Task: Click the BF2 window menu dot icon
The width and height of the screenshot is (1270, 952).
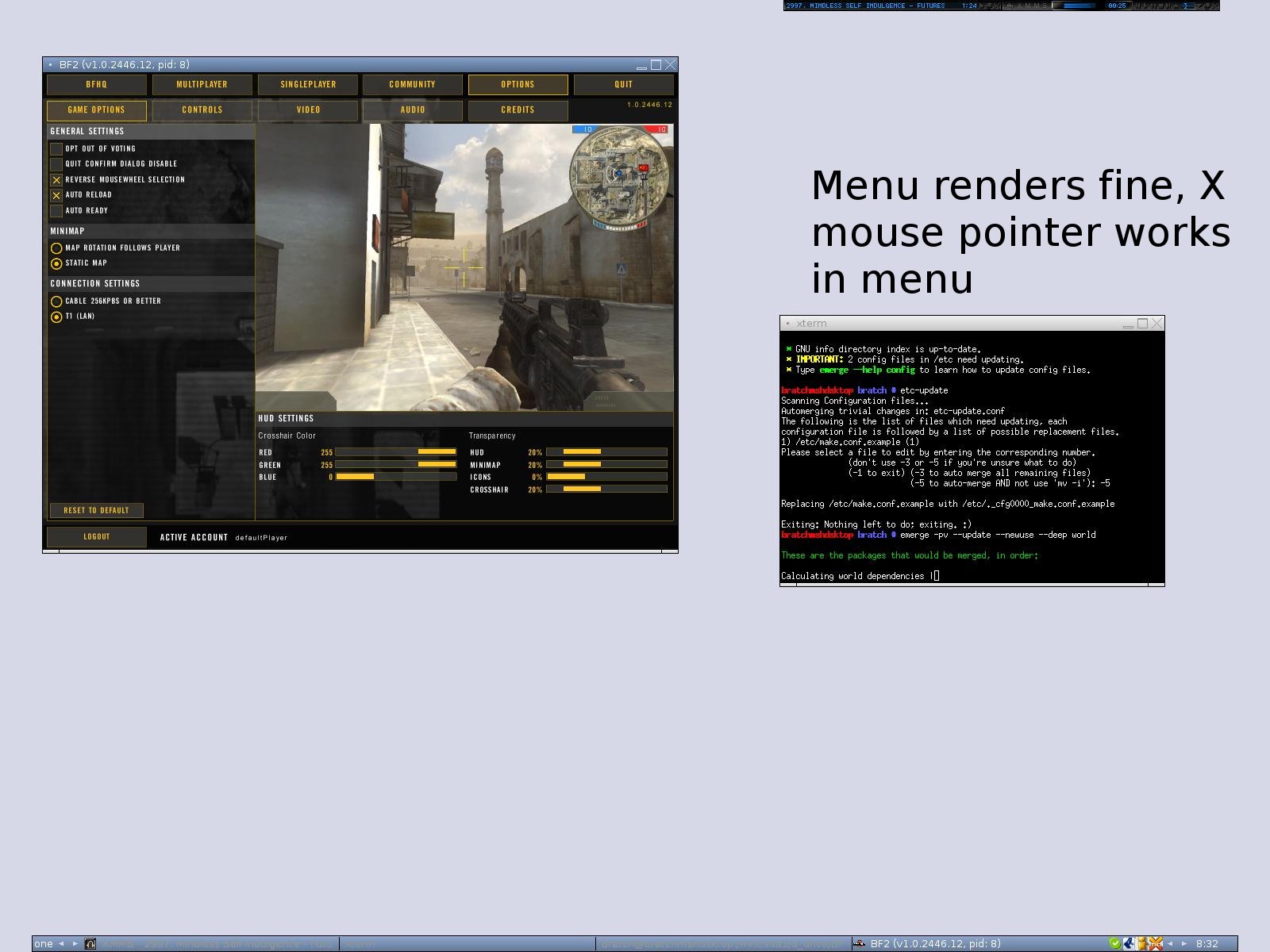Action: coord(50,65)
